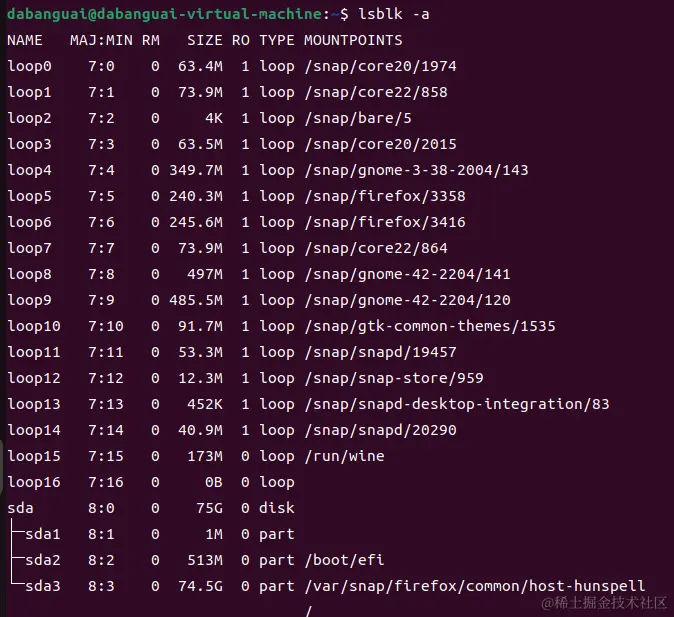Image resolution: width=674 pixels, height=617 pixels.
Task: Select partition name 'sda3'
Action: click(x=43, y=586)
